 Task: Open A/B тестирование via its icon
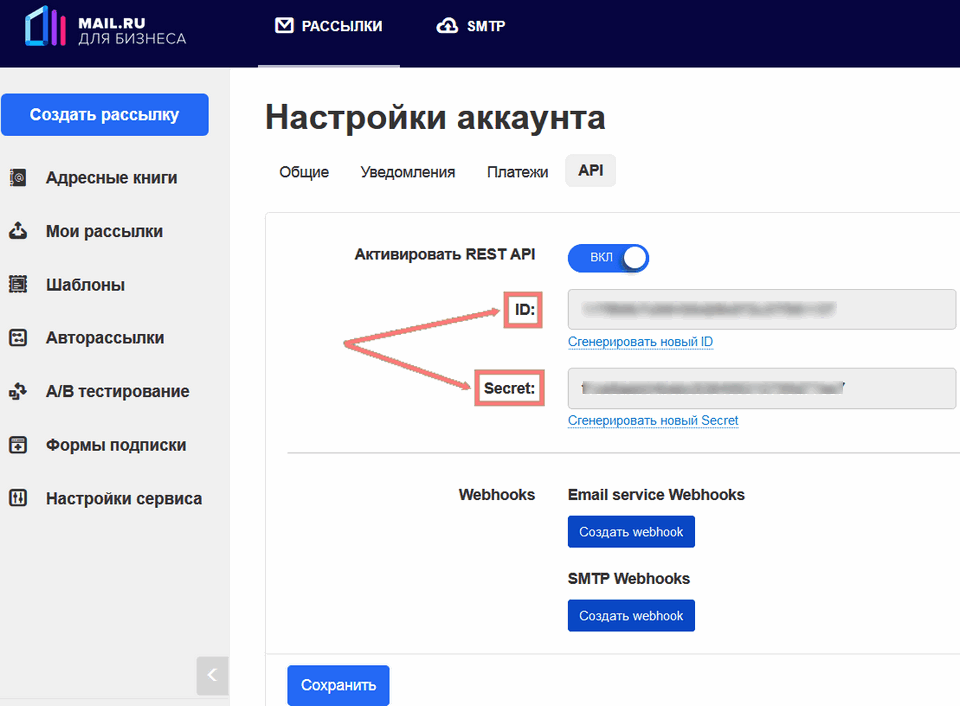(18, 391)
